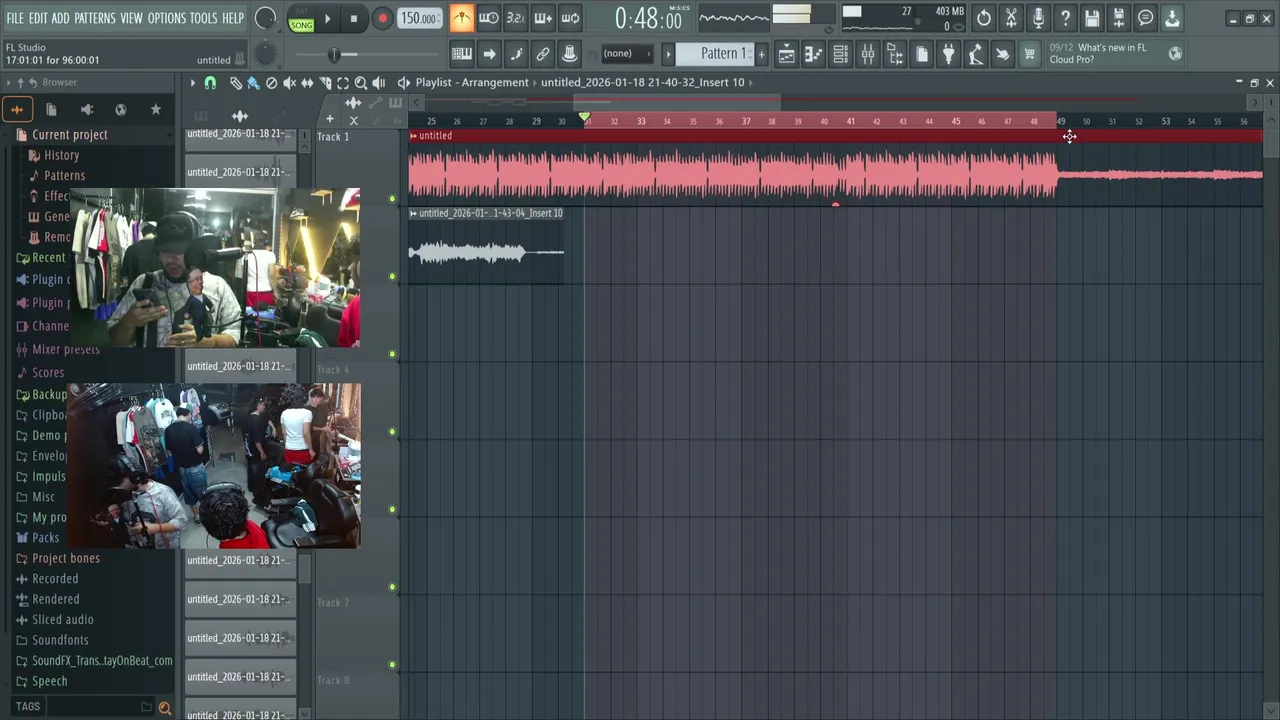Click the render as audio file icon
This screenshot has height=720, width=1280.
click(x=1119, y=18)
